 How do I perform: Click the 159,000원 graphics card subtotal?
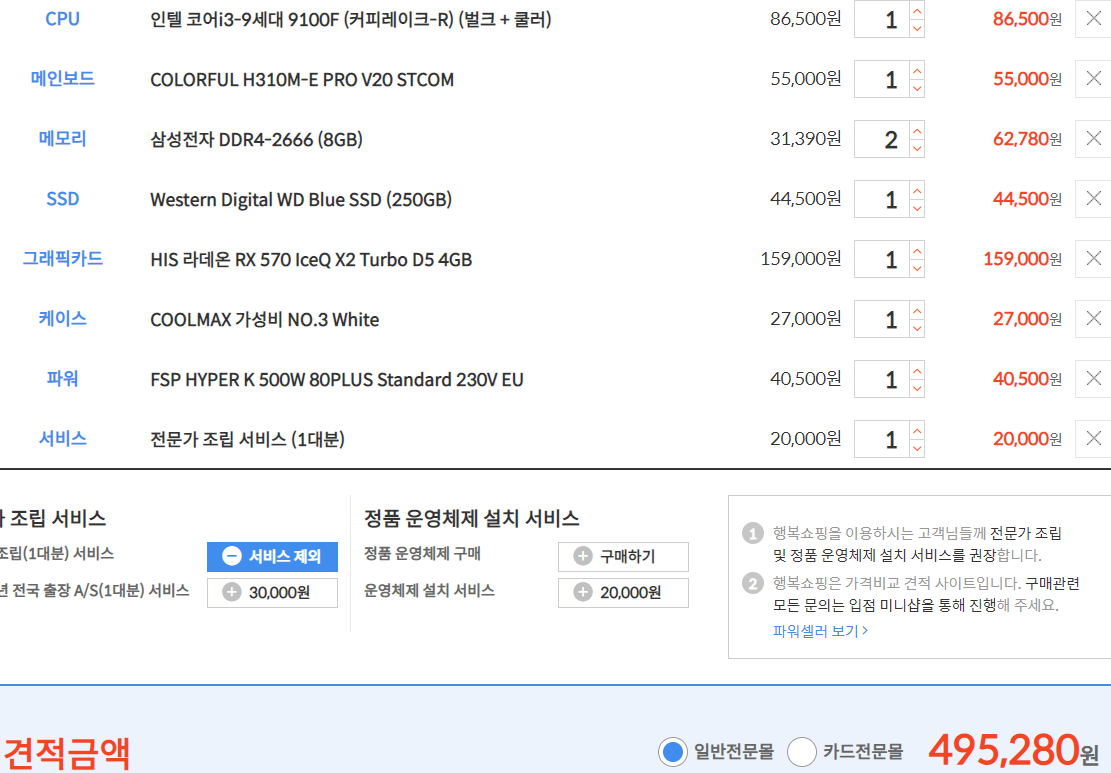1022,259
